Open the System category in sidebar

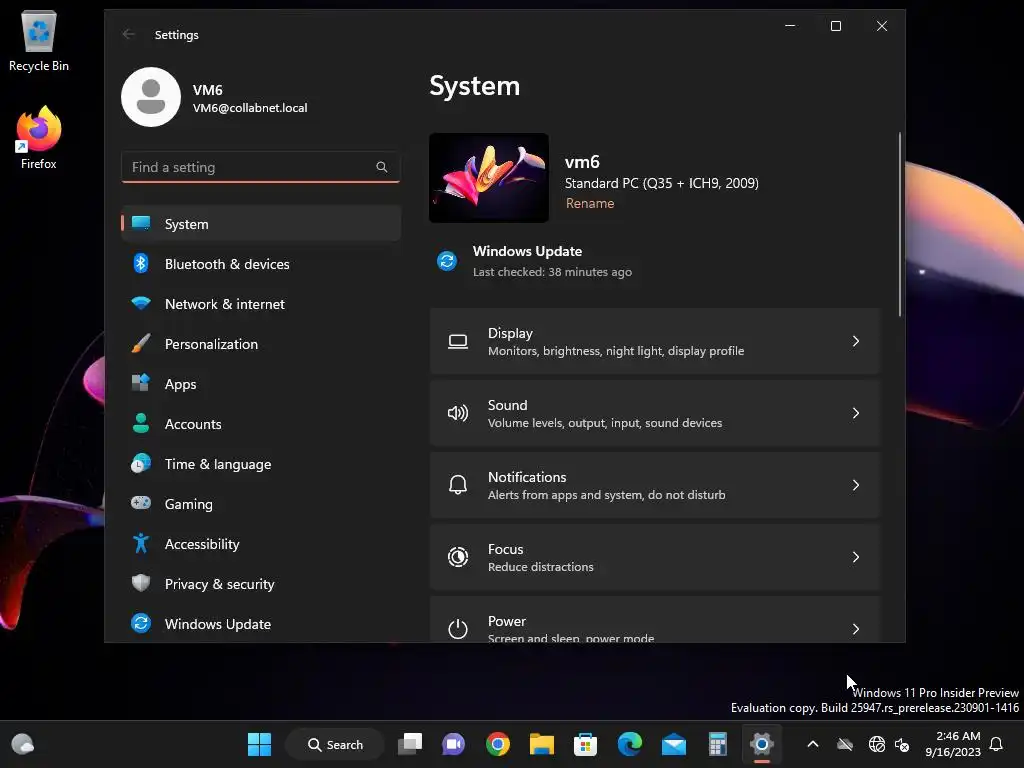(x=261, y=224)
